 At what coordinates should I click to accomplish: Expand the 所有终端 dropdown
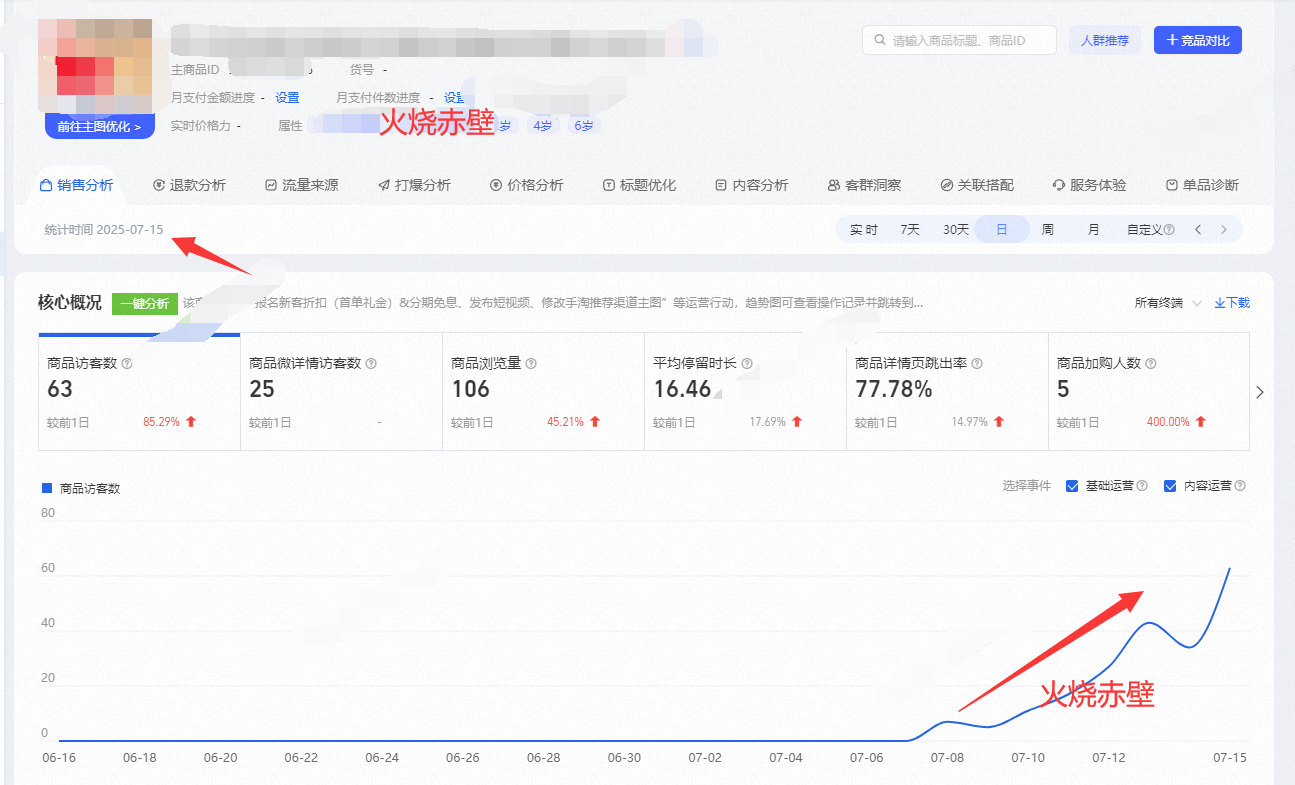[1168, 303]
